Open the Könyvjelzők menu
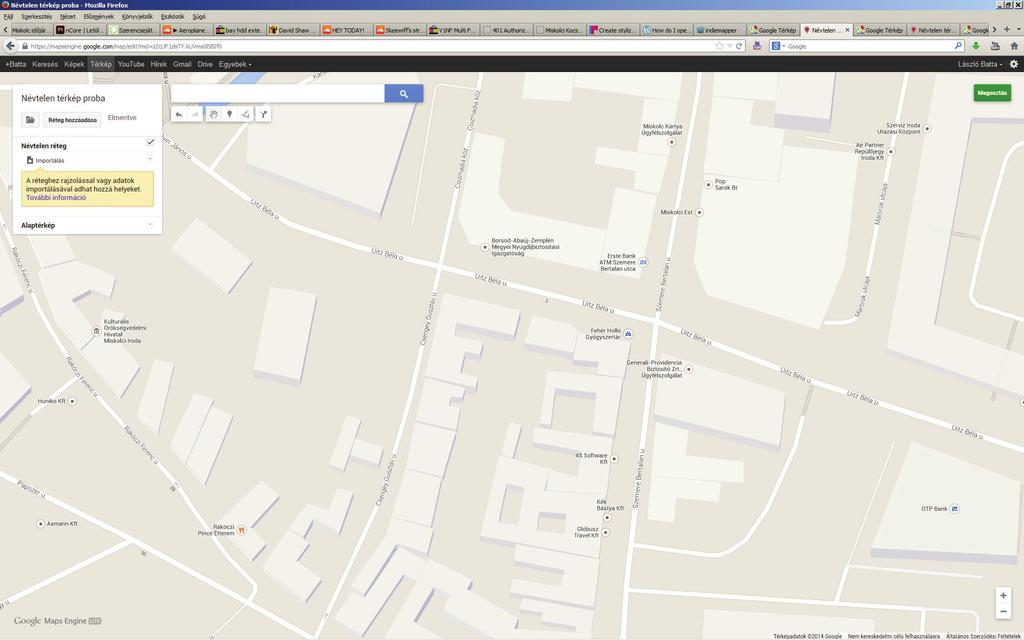 click(x=137, y=16)
